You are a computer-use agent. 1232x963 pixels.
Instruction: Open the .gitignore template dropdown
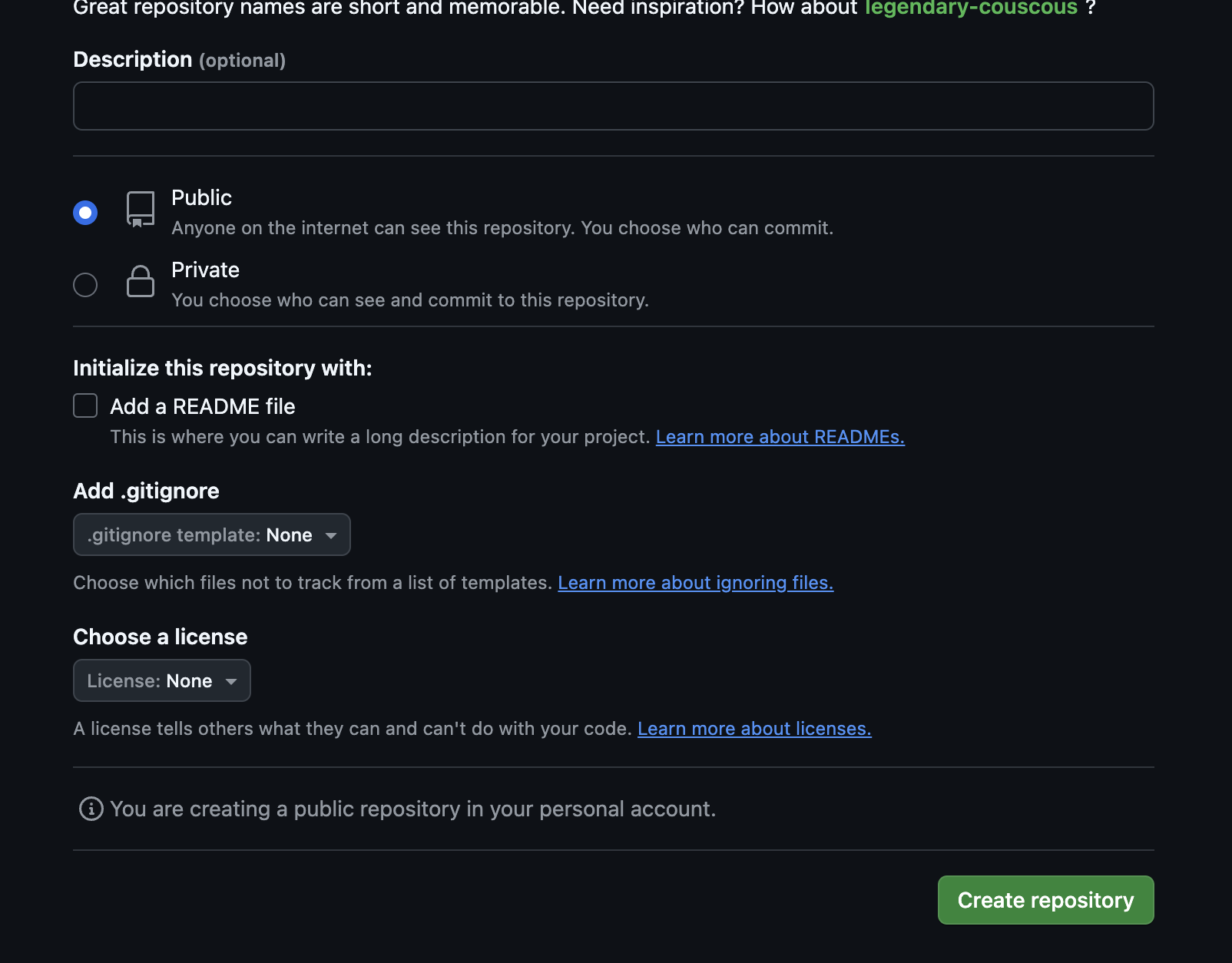[212, 534]
